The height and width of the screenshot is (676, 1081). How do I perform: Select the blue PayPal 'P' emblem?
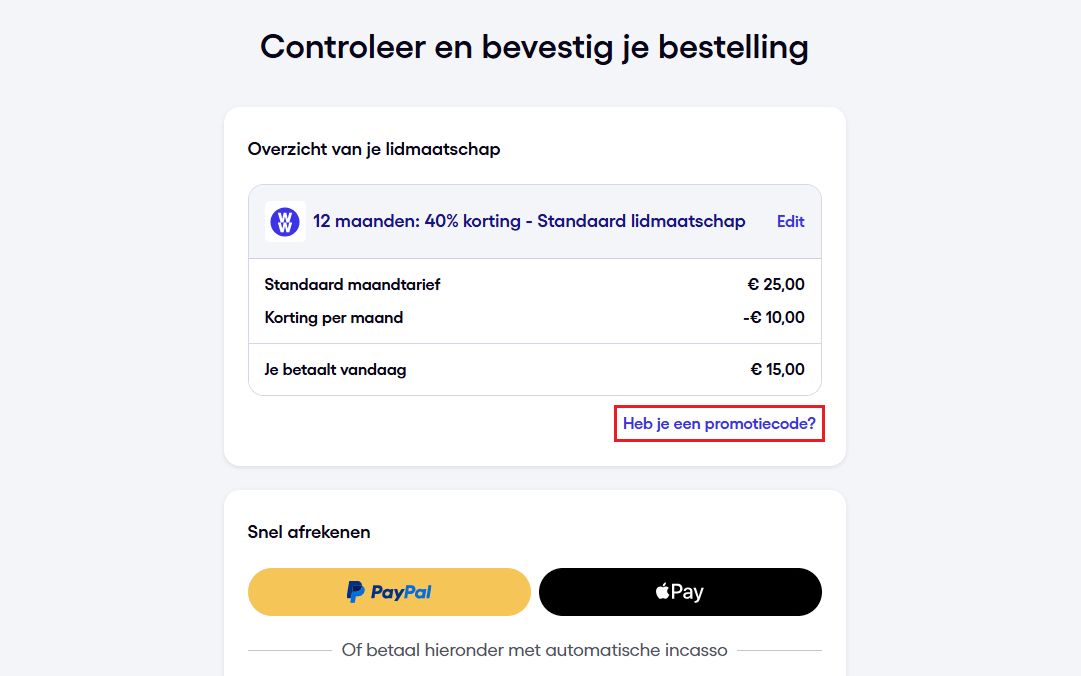point(356,591)
